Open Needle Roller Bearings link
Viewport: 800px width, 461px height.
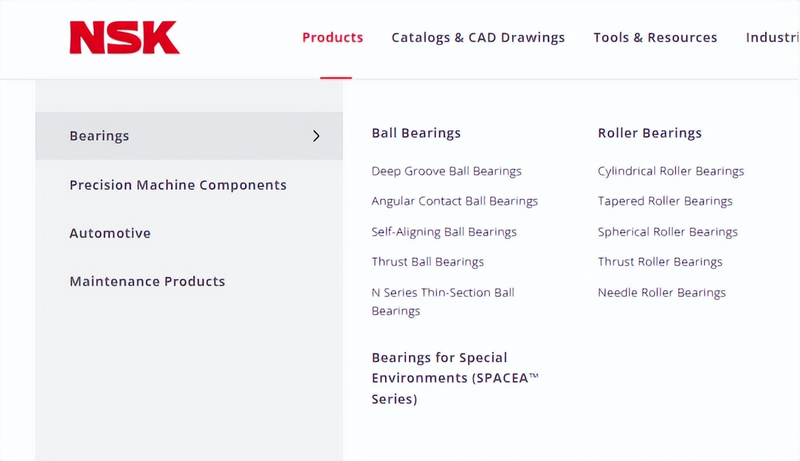tap(661, 293)
